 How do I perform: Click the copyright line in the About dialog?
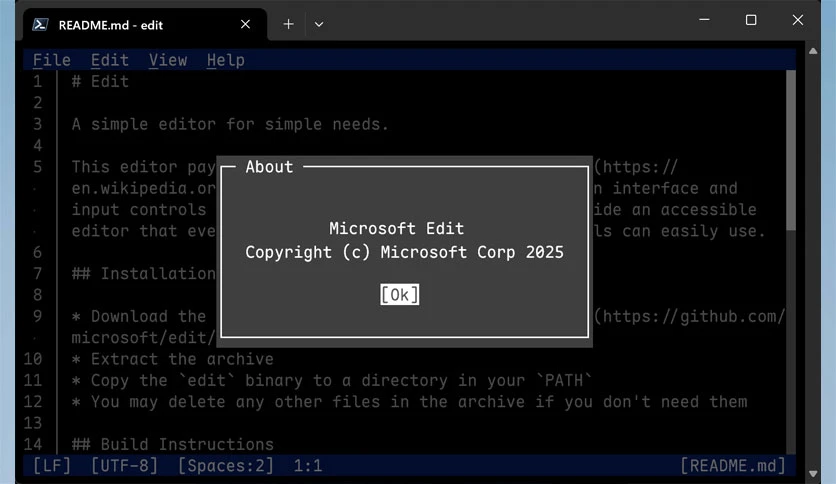point(404,252)
